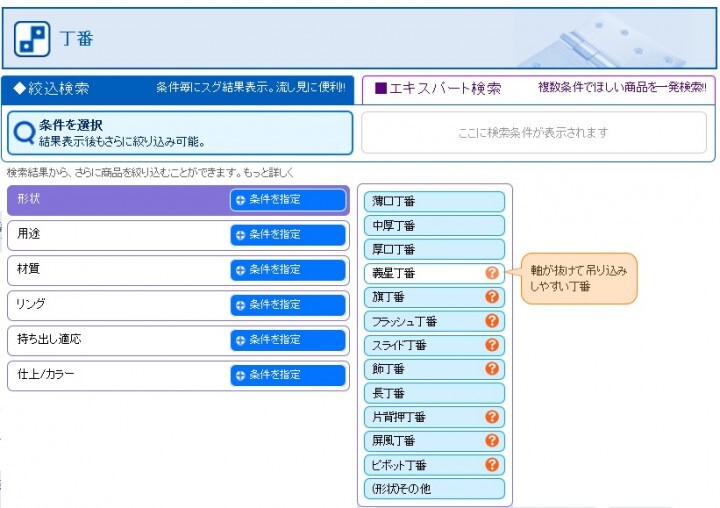Viewport: 720px width, 508px height.
Task: Click help icon next to ピボット丁番
Action: (492, 464)
